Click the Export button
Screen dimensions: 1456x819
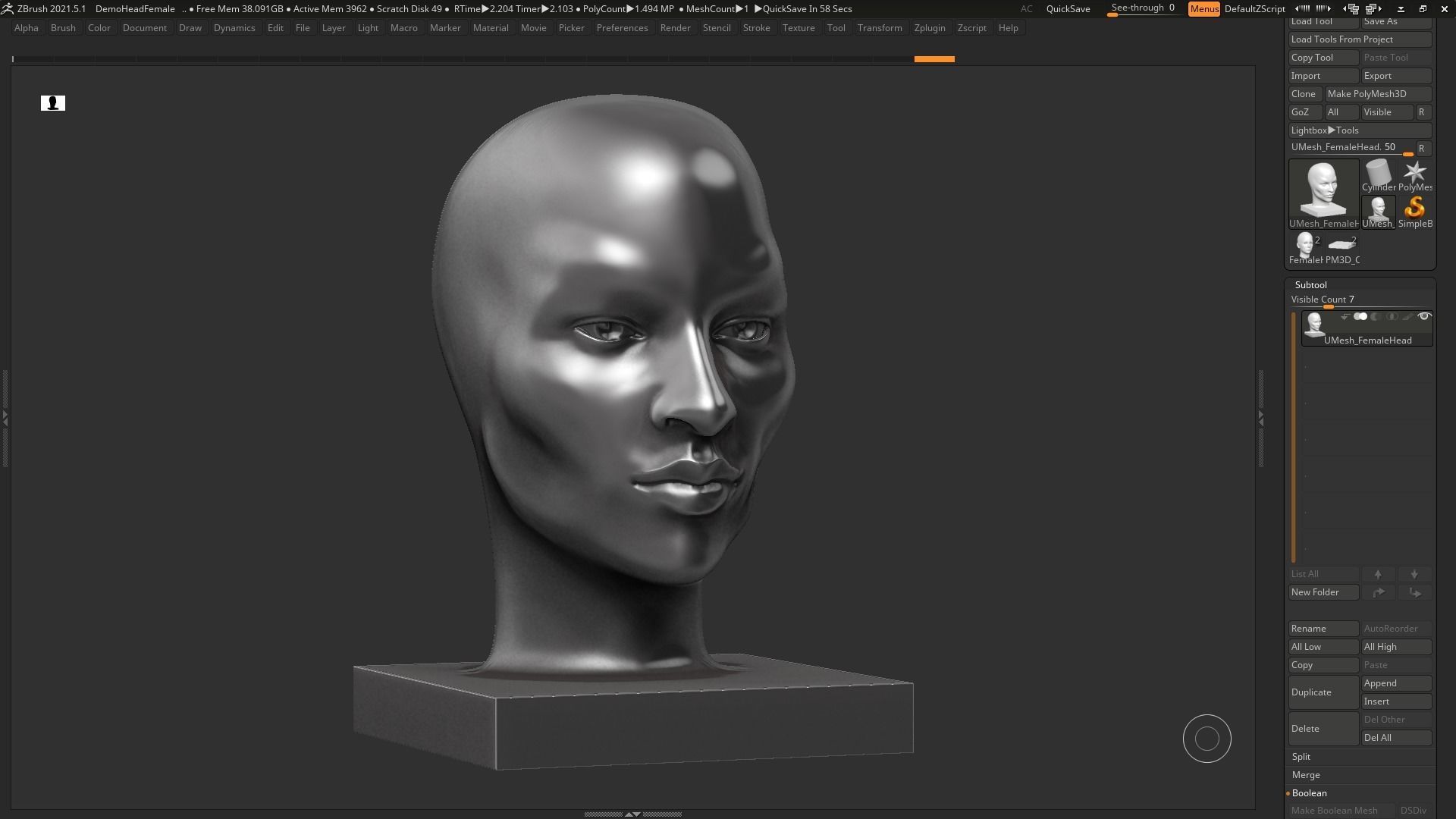tap(1396, 76)
